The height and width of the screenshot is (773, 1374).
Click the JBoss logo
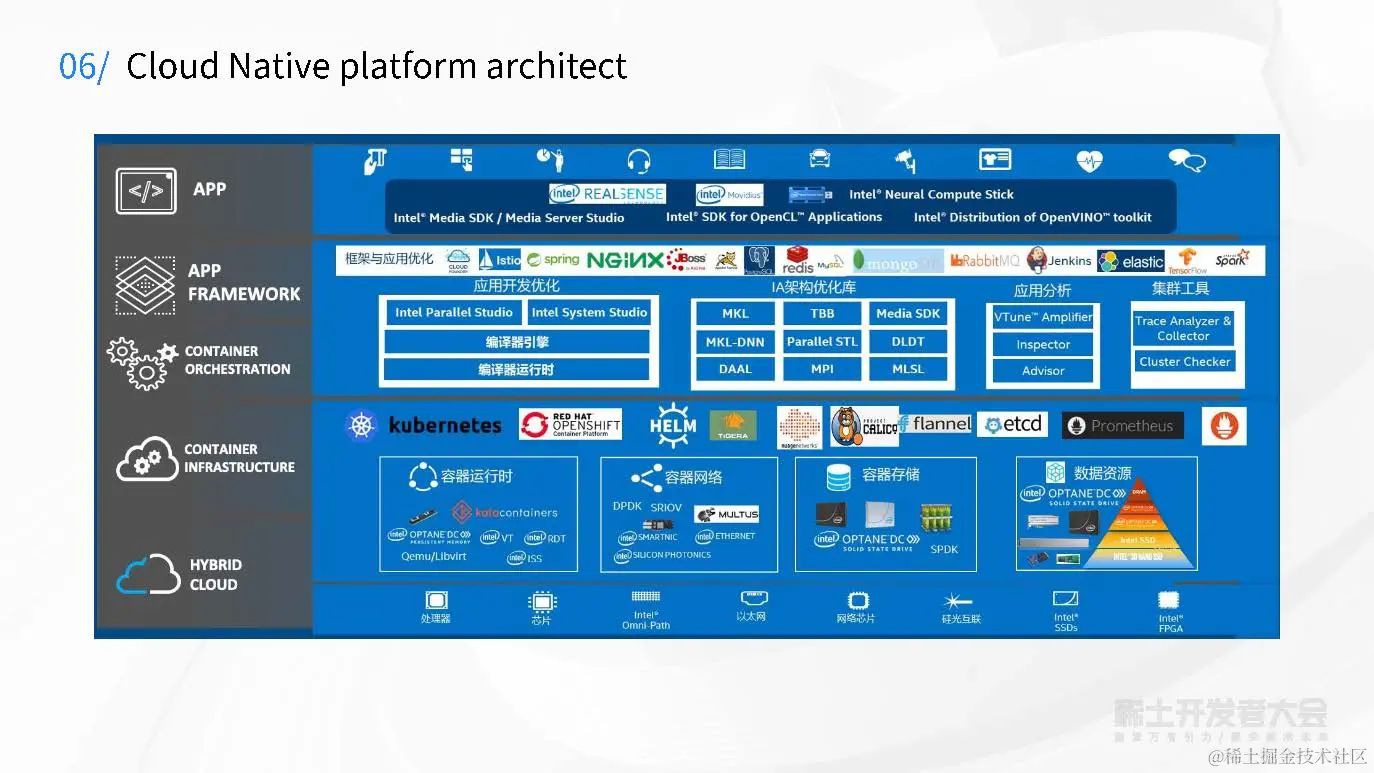[x=687, y=260]
